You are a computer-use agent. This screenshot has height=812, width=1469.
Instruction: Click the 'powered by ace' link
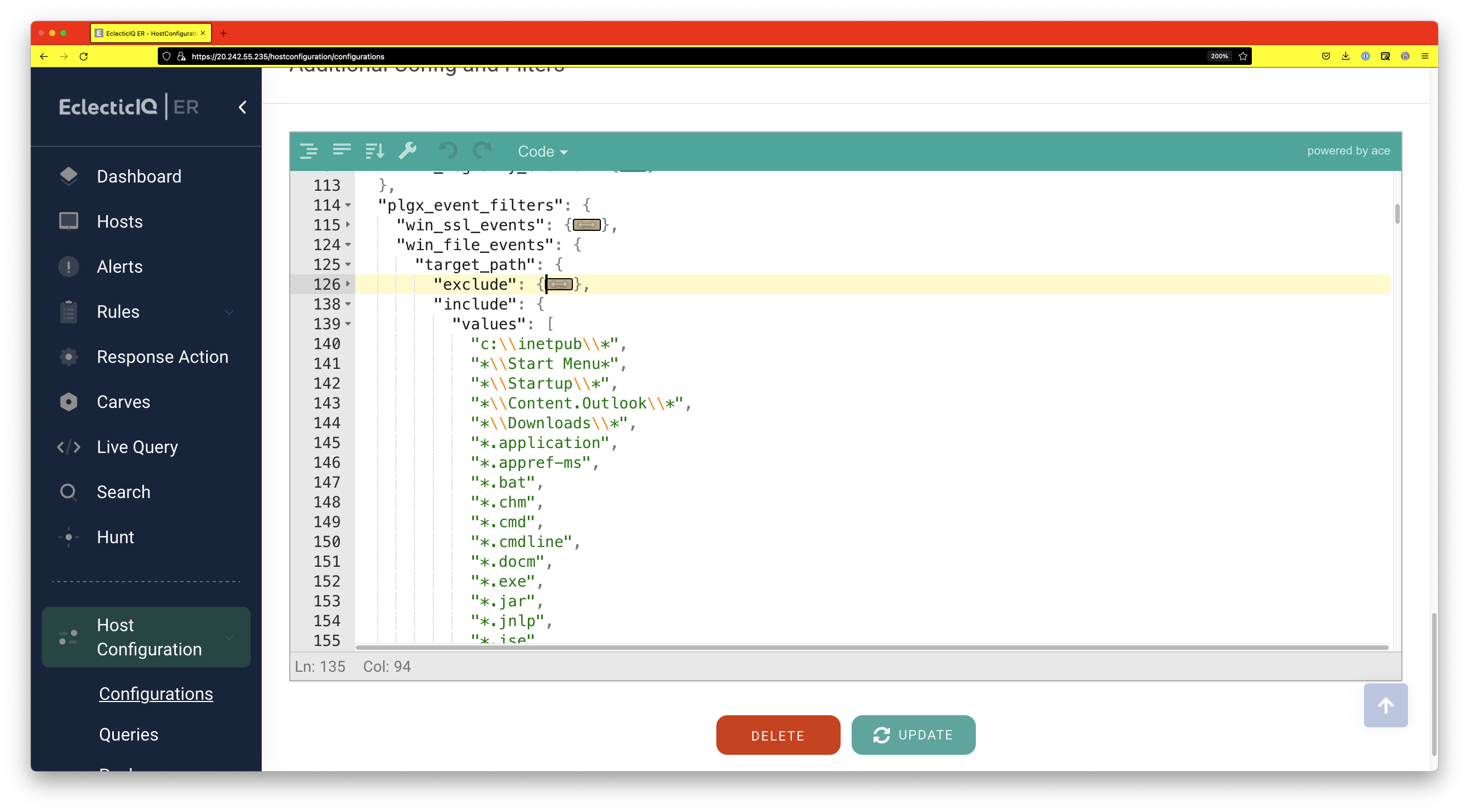click(1348, 151)
